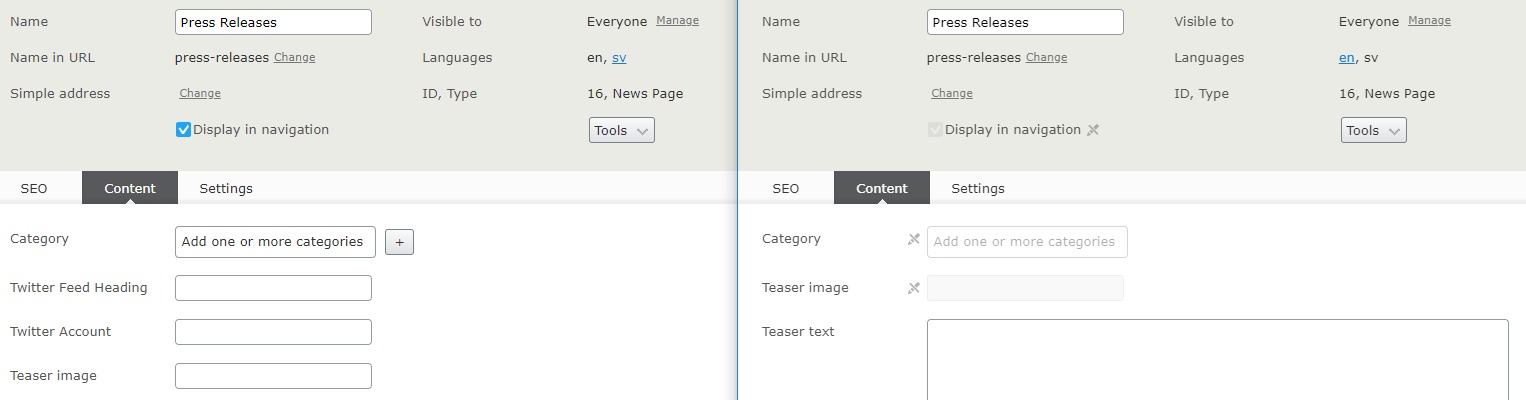Image resolution: width=1526 pixels, height=400 pixels.
Task: Open the Tools dropdown in the left panel
Action: (621, 131)
